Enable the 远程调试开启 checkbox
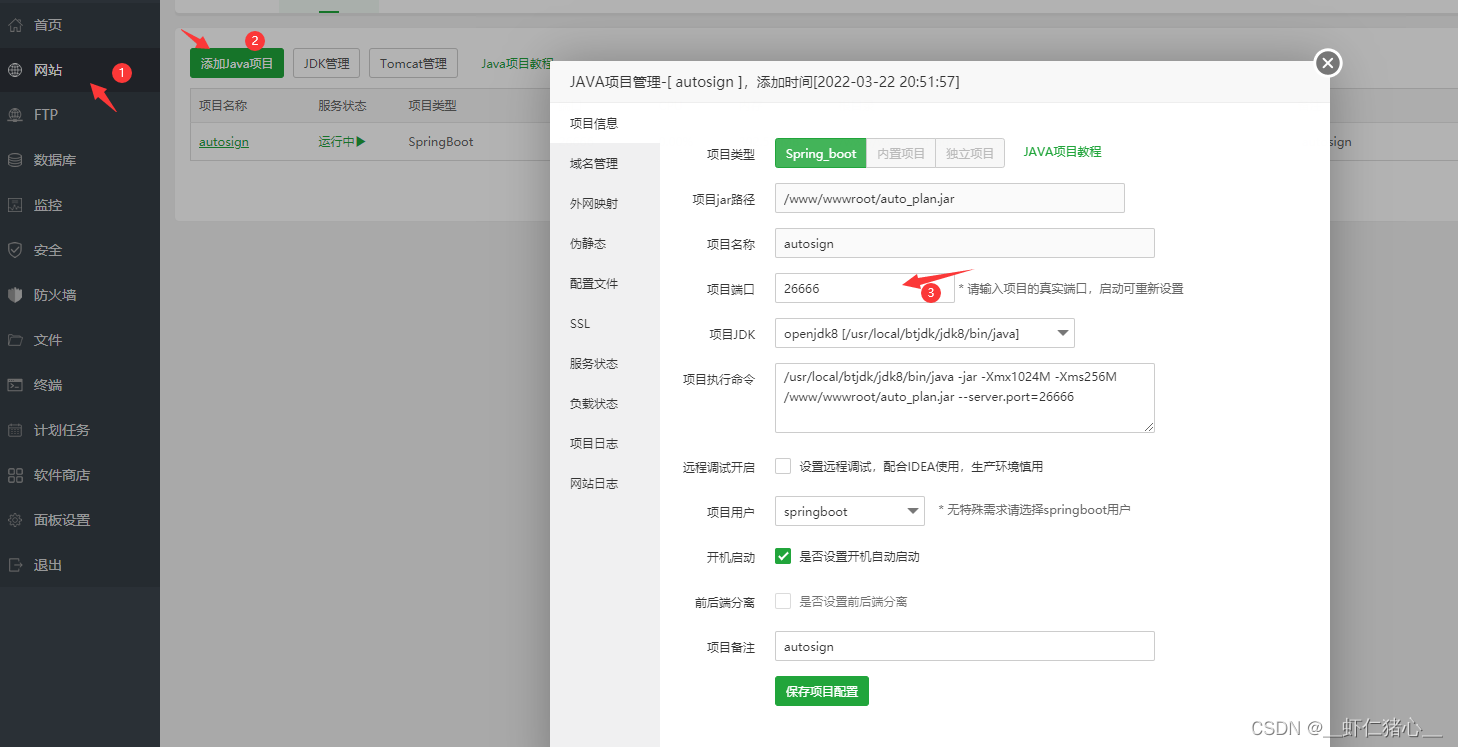The image size is (1458, 747). point(783,466)
